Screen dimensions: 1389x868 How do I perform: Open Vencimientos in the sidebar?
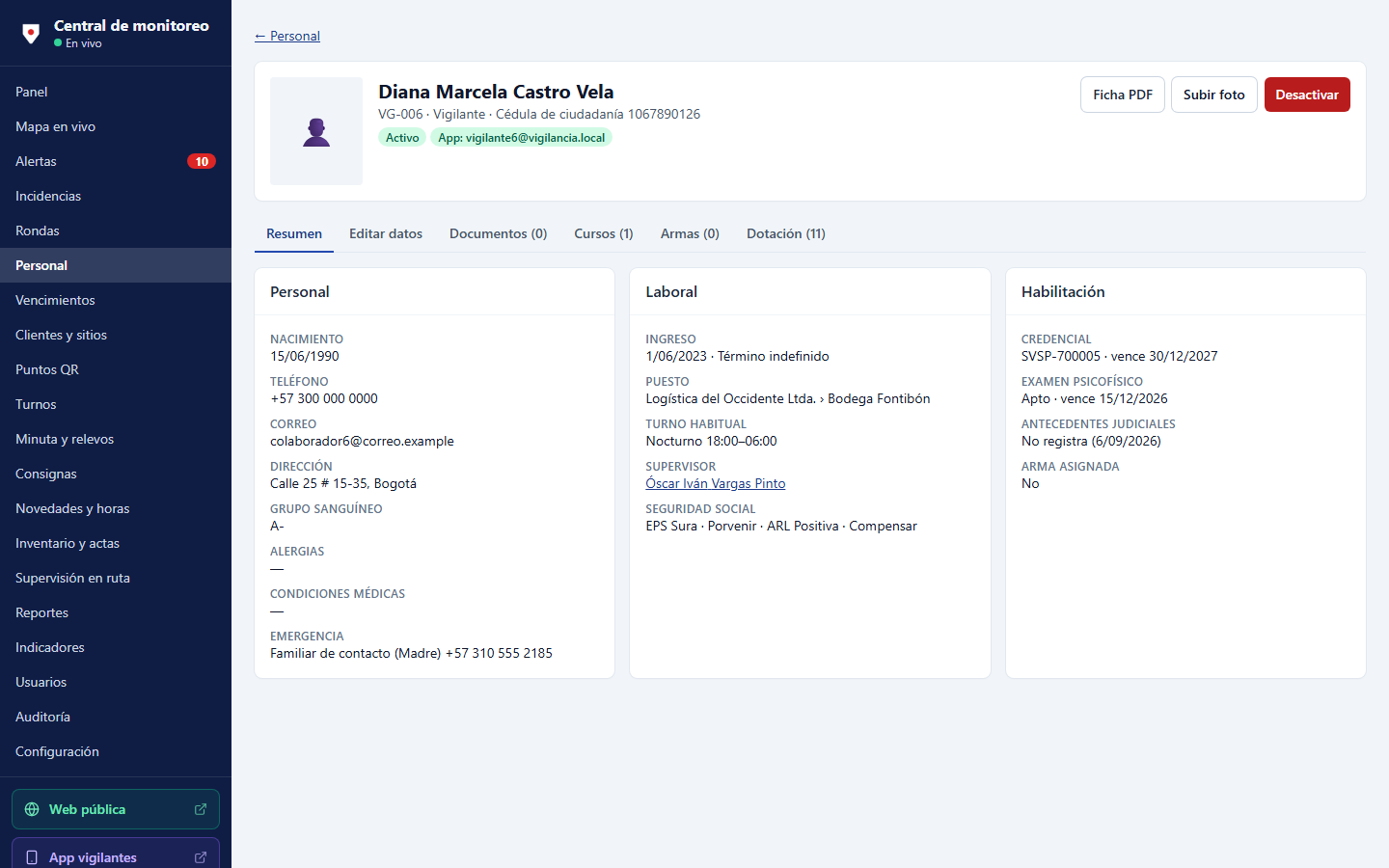tap(116, 300)
